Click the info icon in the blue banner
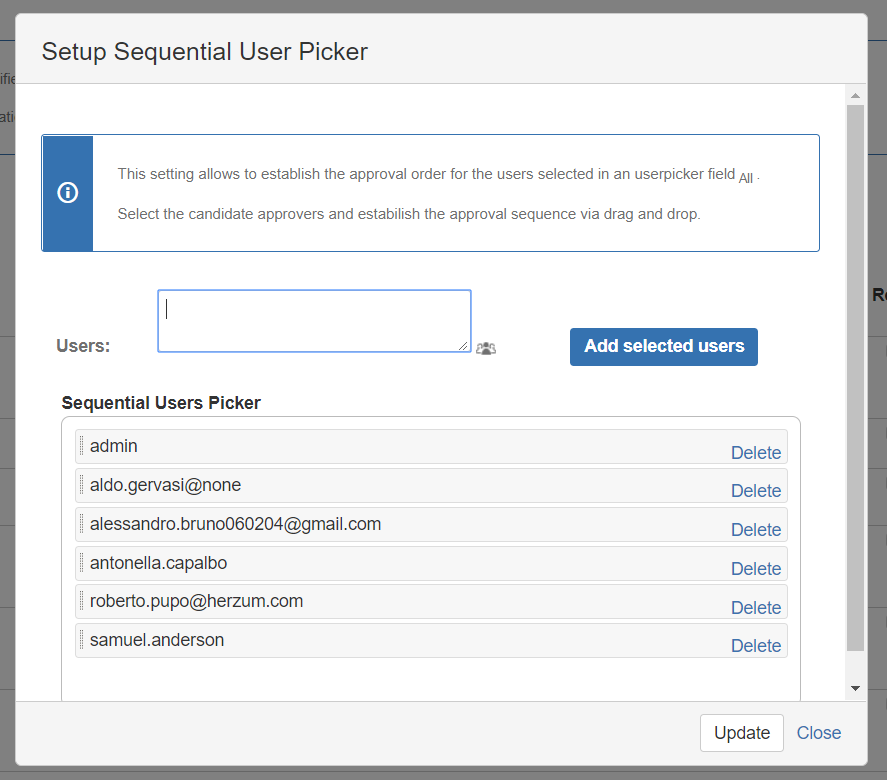This screenshot has height=780, width=887. click(68, 192)
